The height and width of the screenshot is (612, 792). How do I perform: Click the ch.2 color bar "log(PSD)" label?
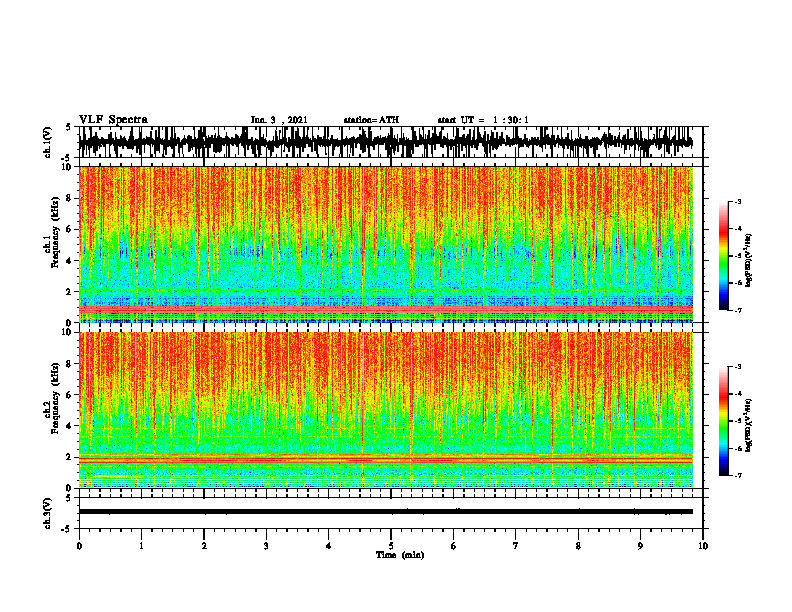click(x=749, y=426)
